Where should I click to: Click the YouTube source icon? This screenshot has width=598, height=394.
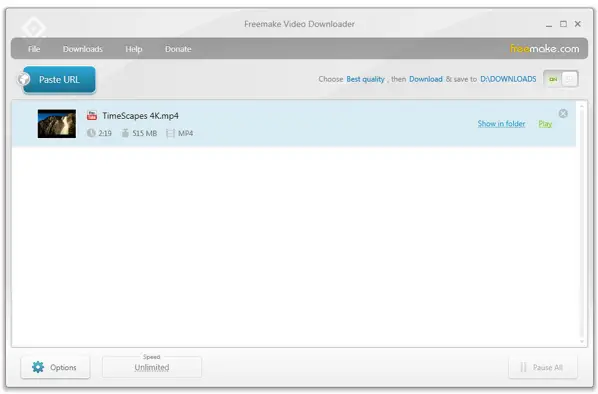pyautogui.click(x=92, y=115)
